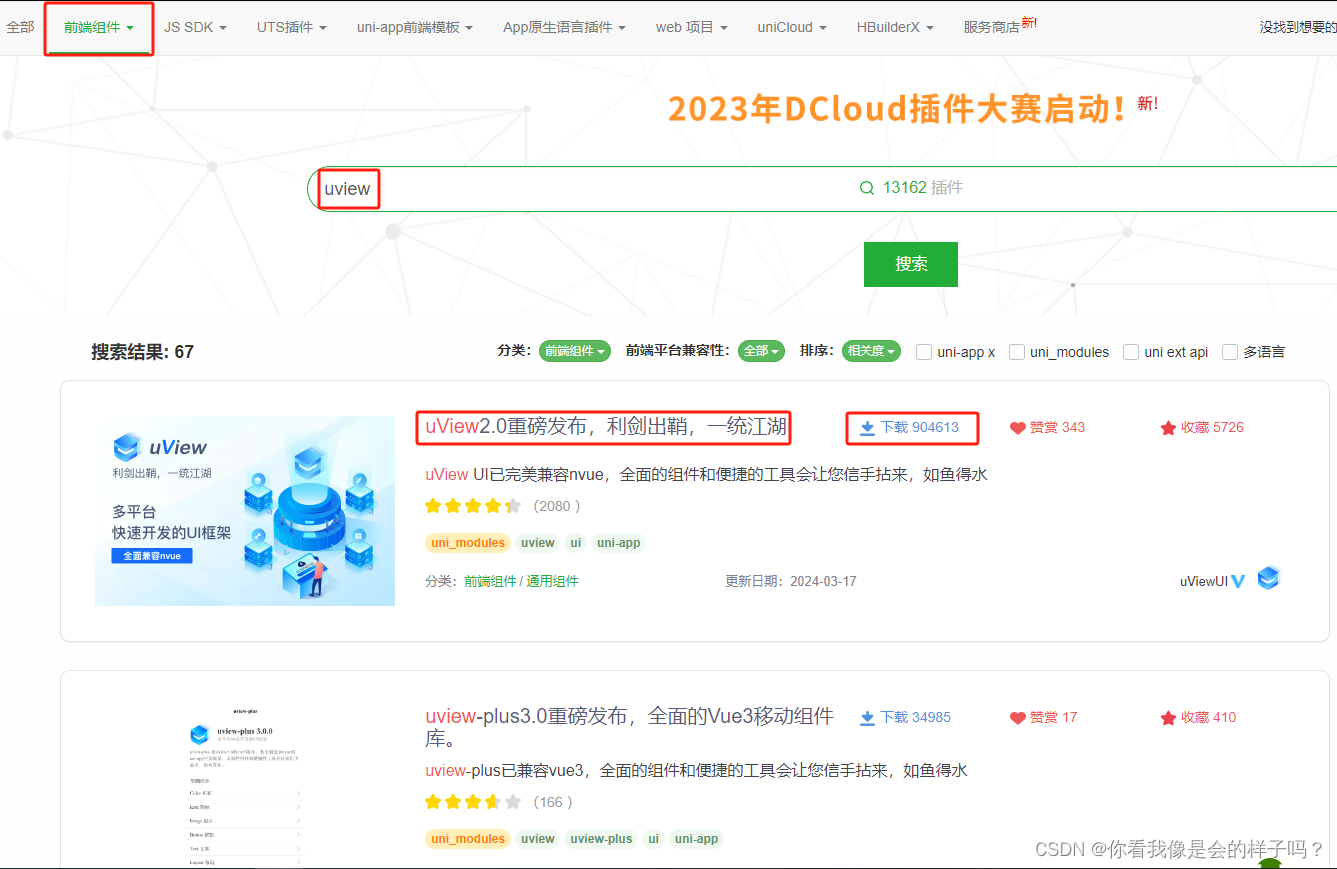The width and height of the screenshot is (1337, 869).
Task: Click the heart icon beside 赞赏 343
Action: click(1018, 428)
